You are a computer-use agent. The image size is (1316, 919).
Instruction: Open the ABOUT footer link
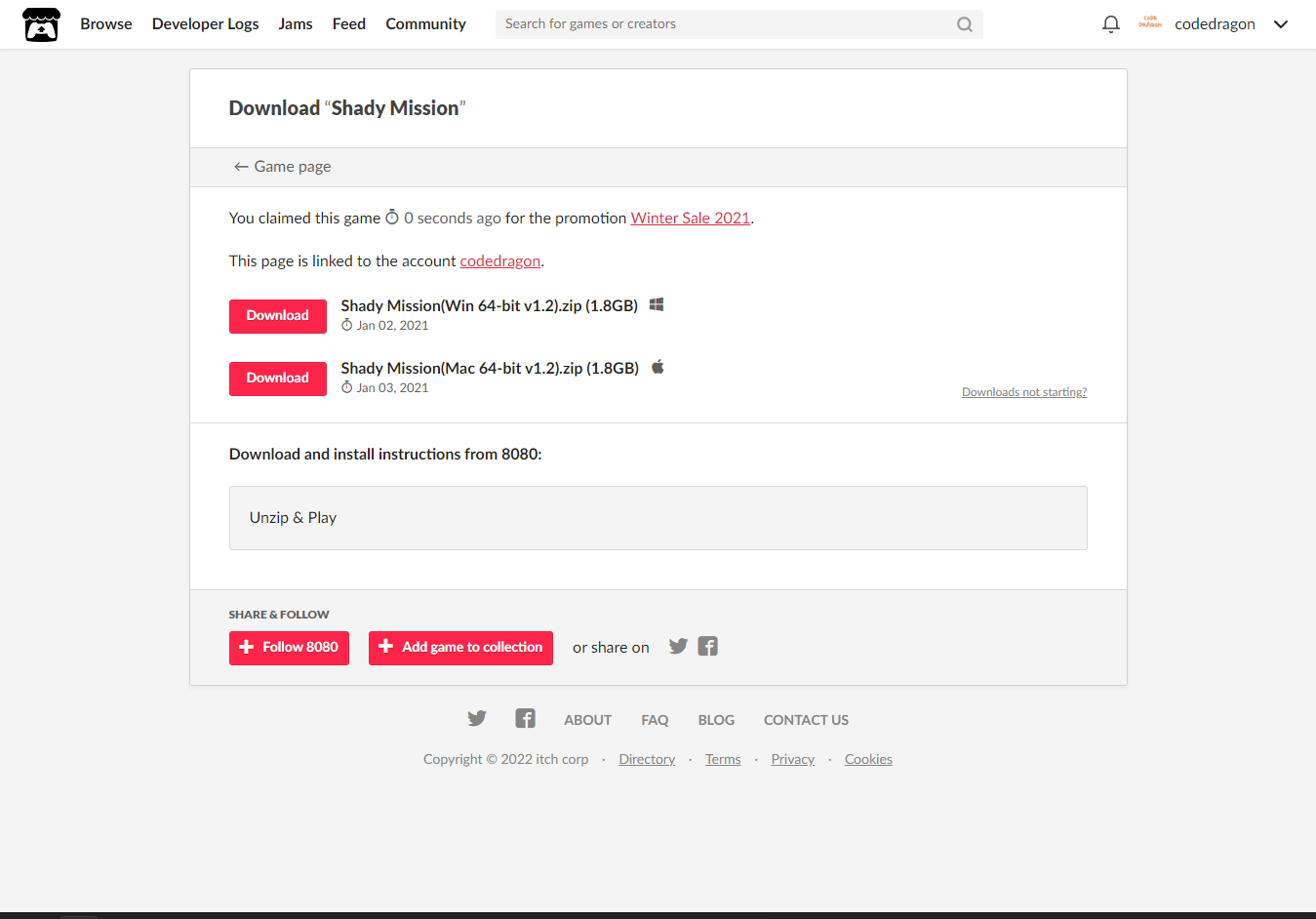point(588,720)
